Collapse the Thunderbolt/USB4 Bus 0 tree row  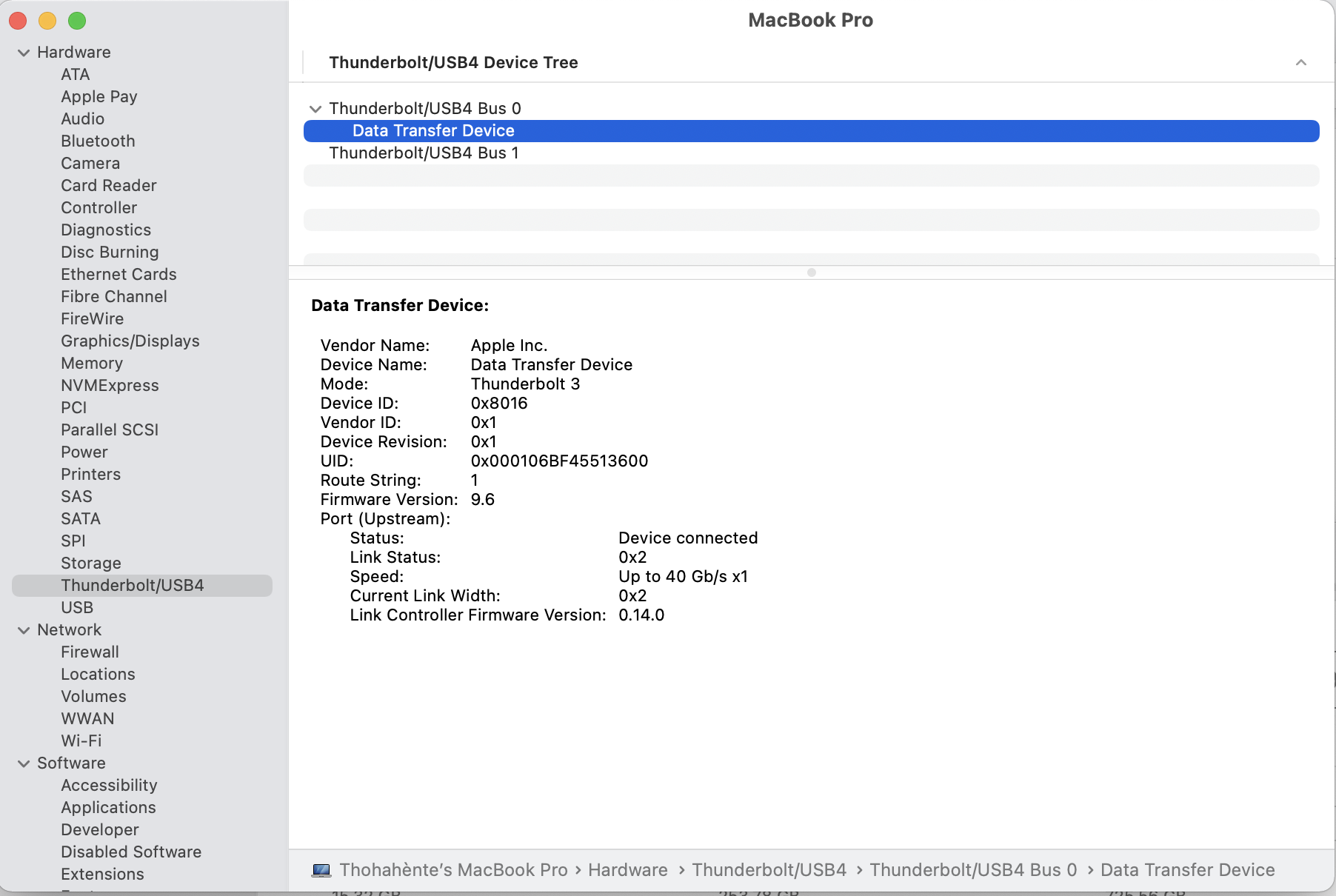315,109
